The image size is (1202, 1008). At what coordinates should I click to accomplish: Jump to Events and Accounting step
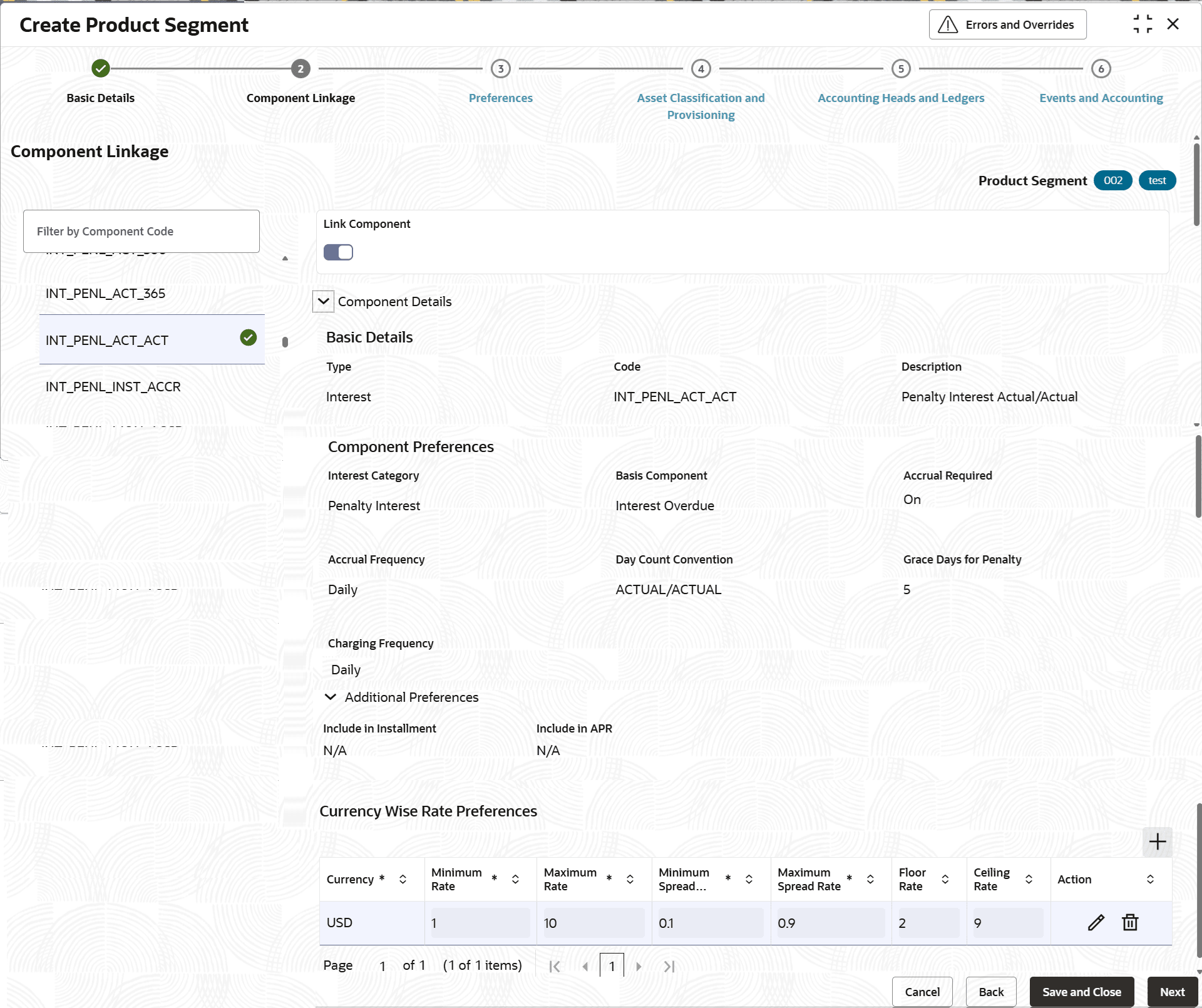click(1101, 98)
